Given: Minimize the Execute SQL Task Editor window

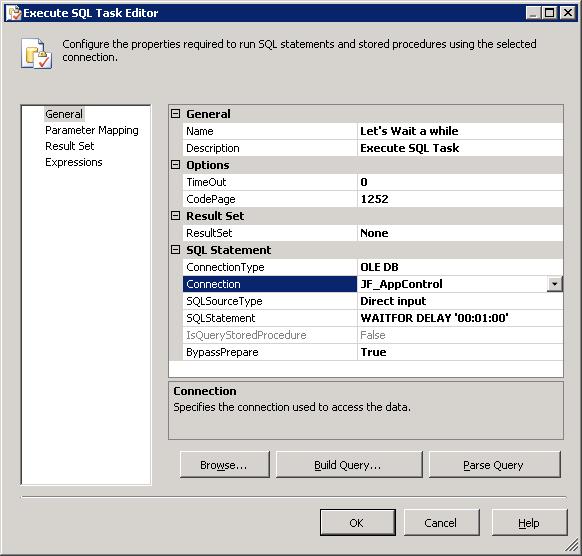Looking at the screenshot, I should [x=533, y=13].
